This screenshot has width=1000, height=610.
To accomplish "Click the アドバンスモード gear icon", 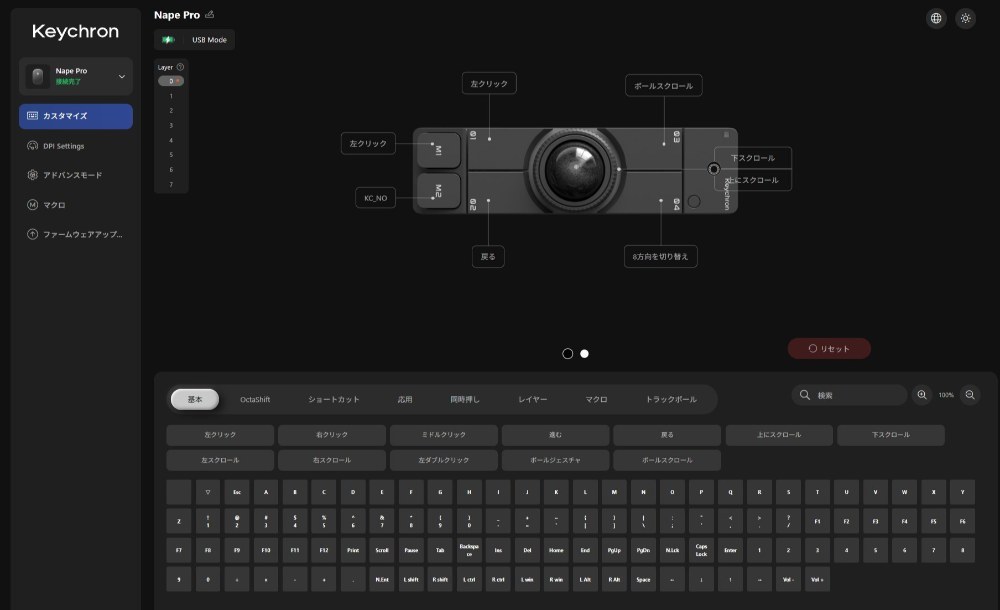I will [33, 175].
